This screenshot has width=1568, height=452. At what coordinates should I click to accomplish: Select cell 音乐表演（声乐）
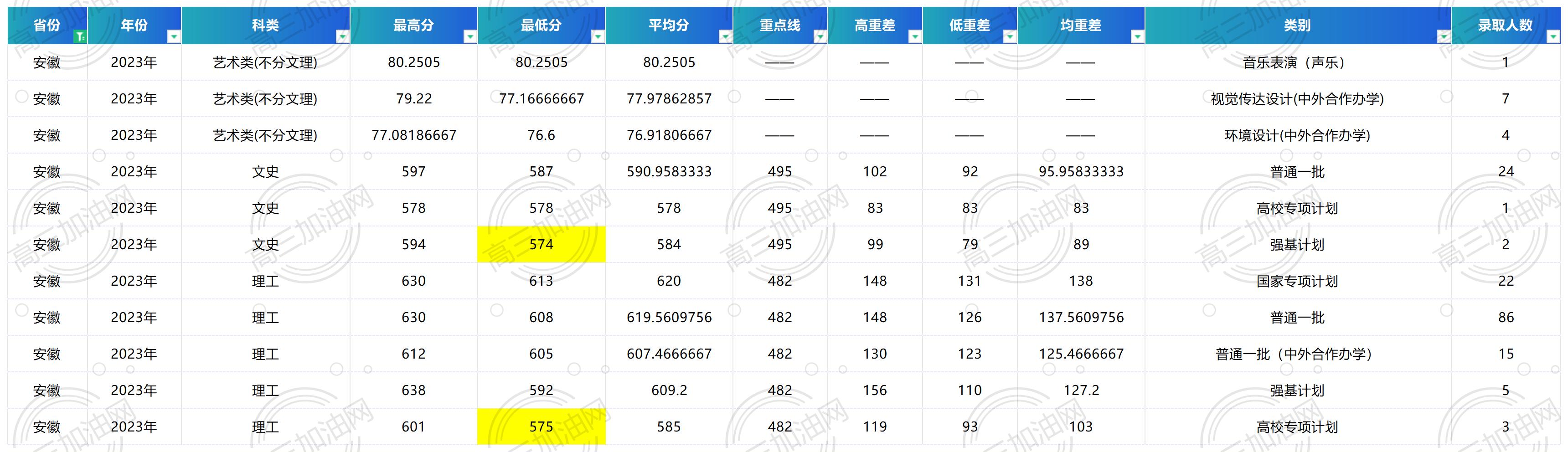1298,62
